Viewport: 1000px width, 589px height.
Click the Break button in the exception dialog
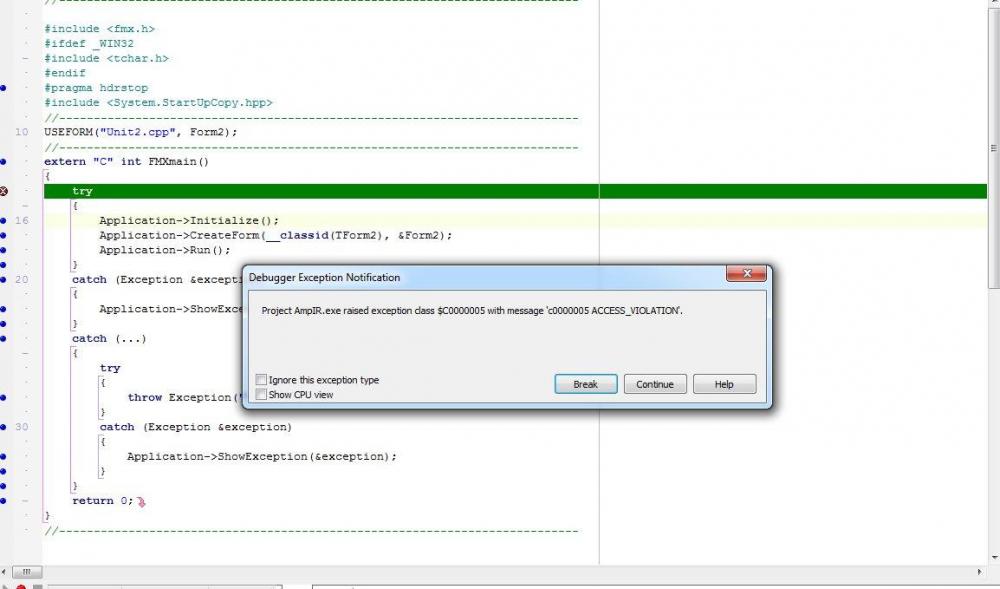585,384
